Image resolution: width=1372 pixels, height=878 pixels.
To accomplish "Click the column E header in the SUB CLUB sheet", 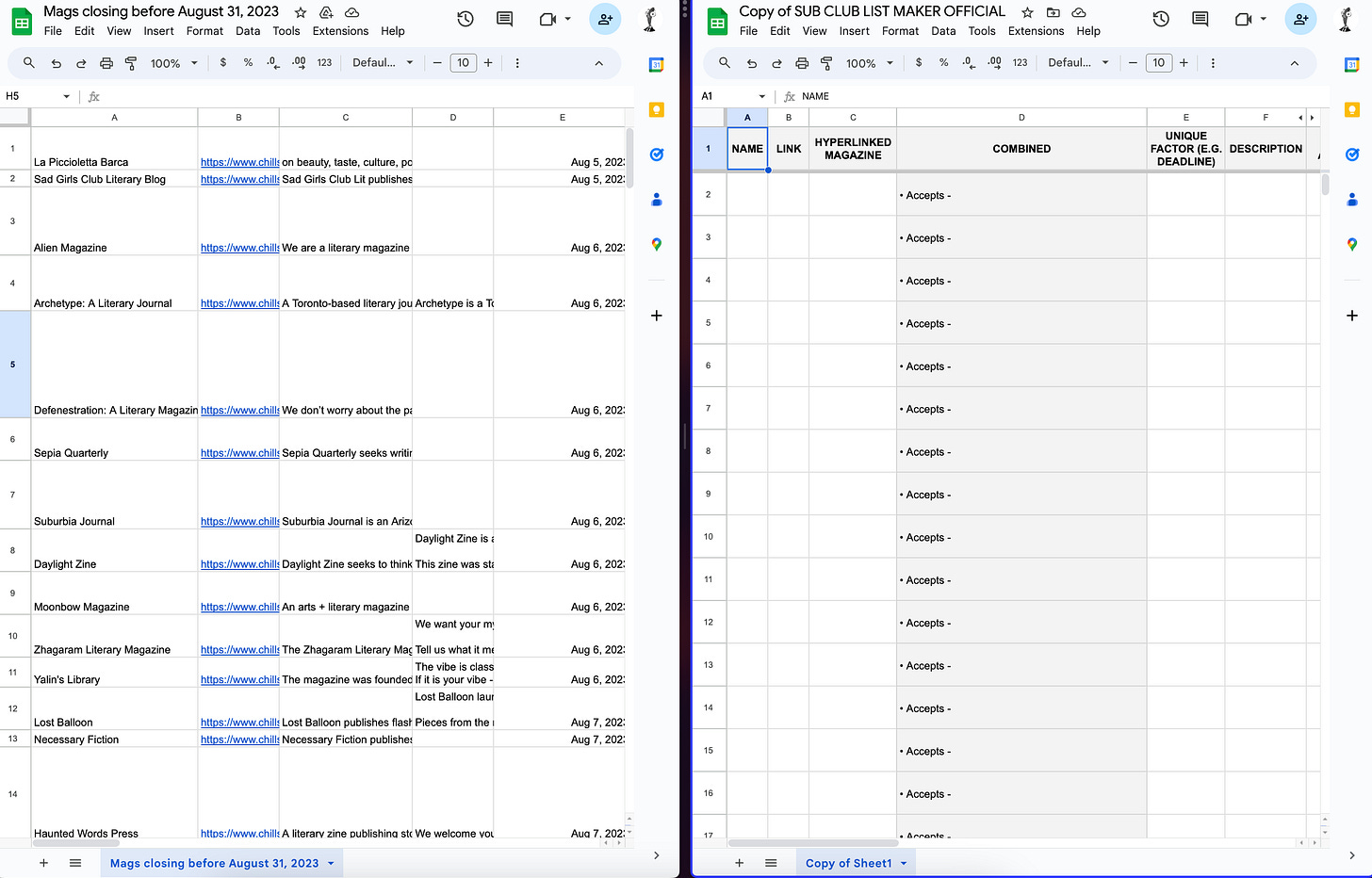I will point(1185,118).
